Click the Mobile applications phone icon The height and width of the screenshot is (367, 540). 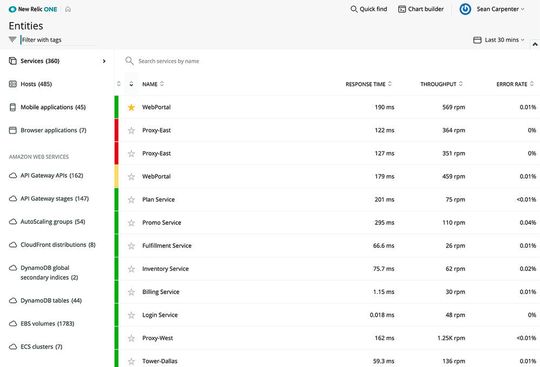(x=13, y=107)
